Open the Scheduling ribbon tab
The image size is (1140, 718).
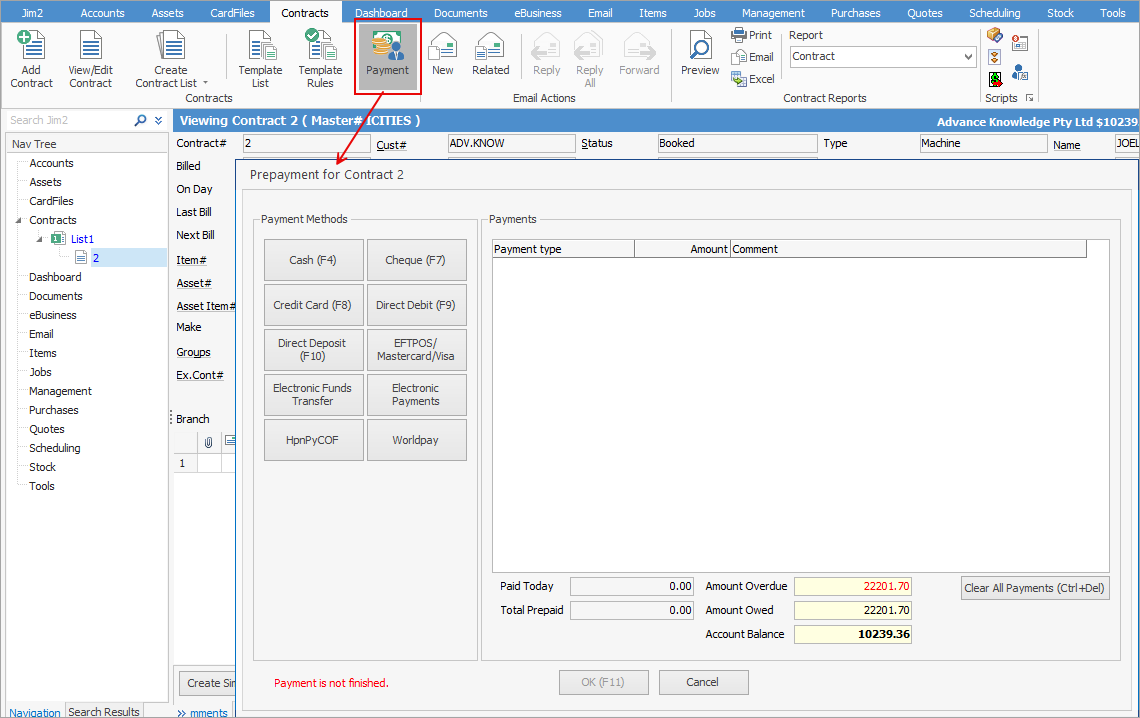coord(994,12)
